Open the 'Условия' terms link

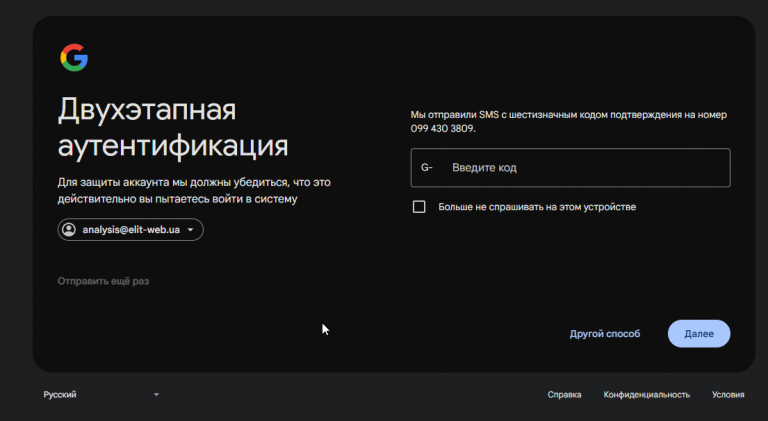click(x=728, y=395)
